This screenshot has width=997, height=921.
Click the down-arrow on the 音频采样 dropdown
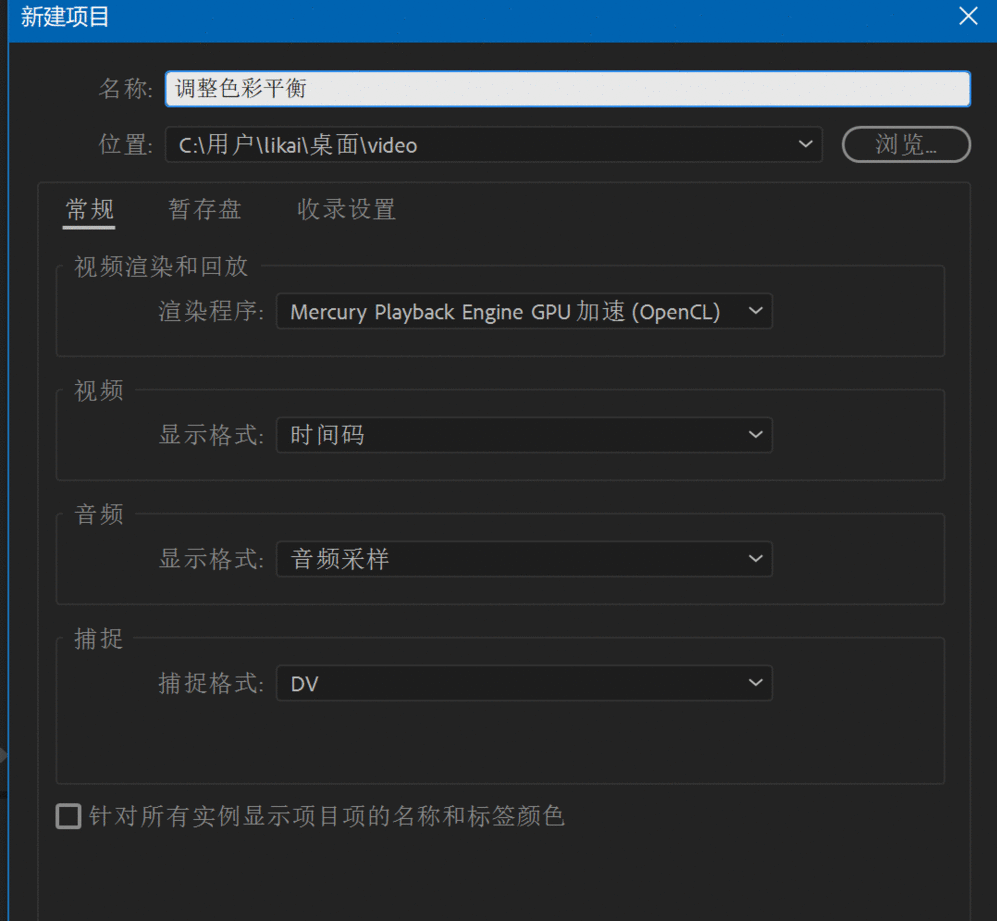755,559
